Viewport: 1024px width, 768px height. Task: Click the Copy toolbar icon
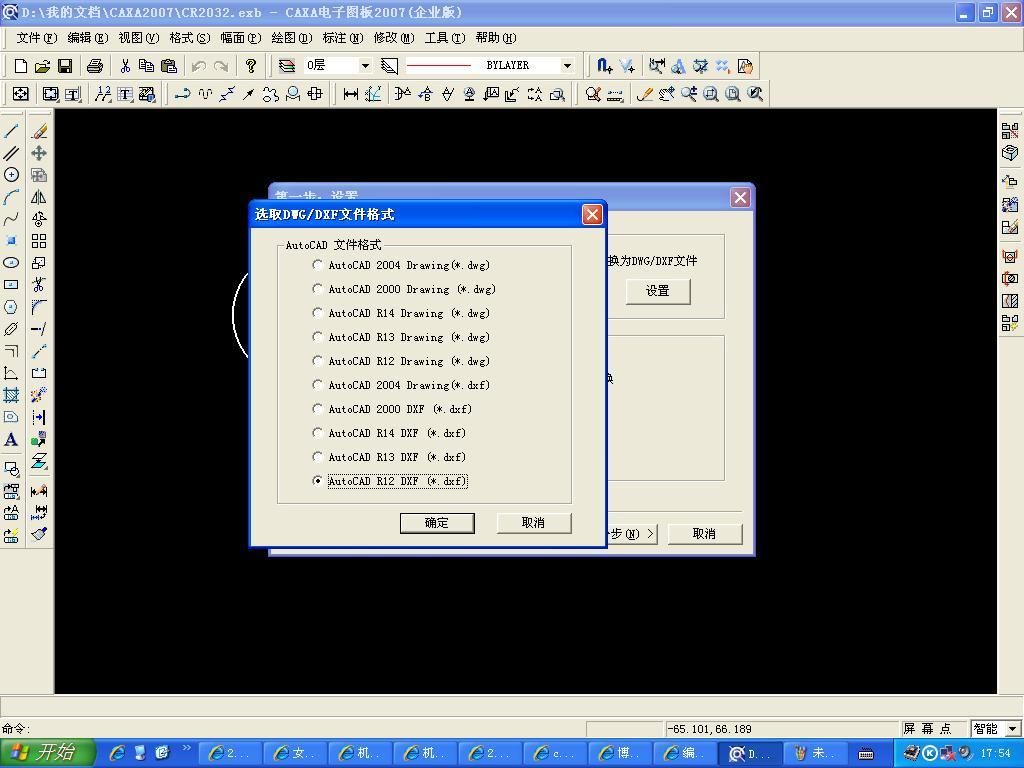coord(146,65)
